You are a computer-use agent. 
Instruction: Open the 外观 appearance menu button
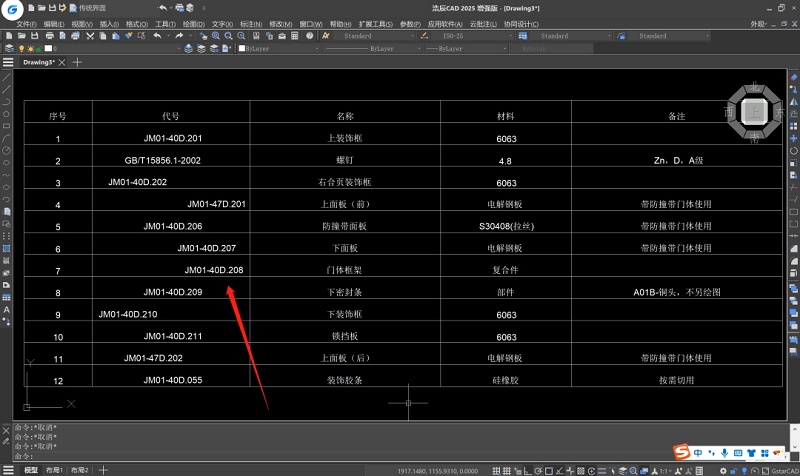point(758,24)
